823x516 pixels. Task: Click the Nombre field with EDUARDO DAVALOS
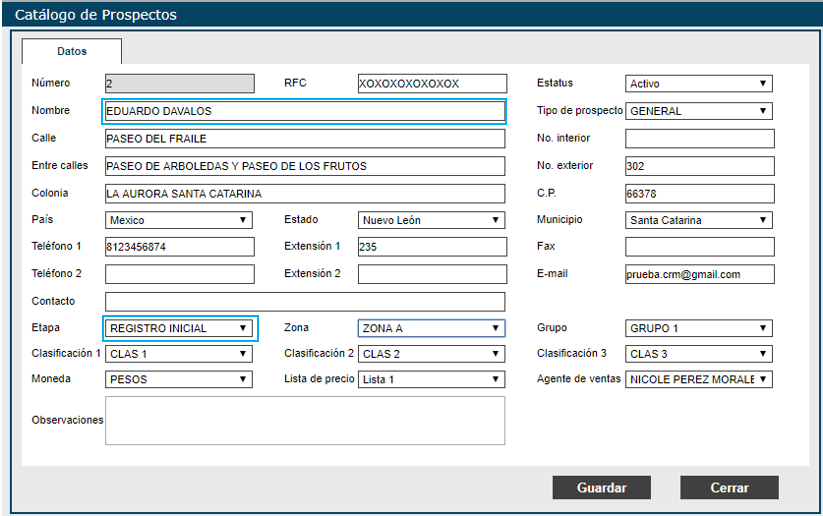click(304, 111)
